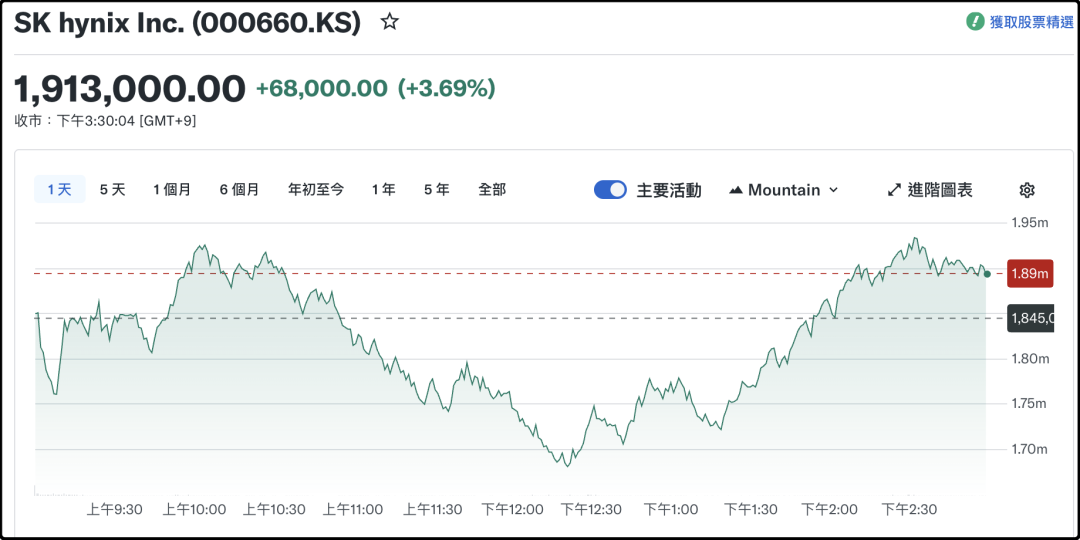
Task: Select the 5天 range tab
Action: coord(113,189)
